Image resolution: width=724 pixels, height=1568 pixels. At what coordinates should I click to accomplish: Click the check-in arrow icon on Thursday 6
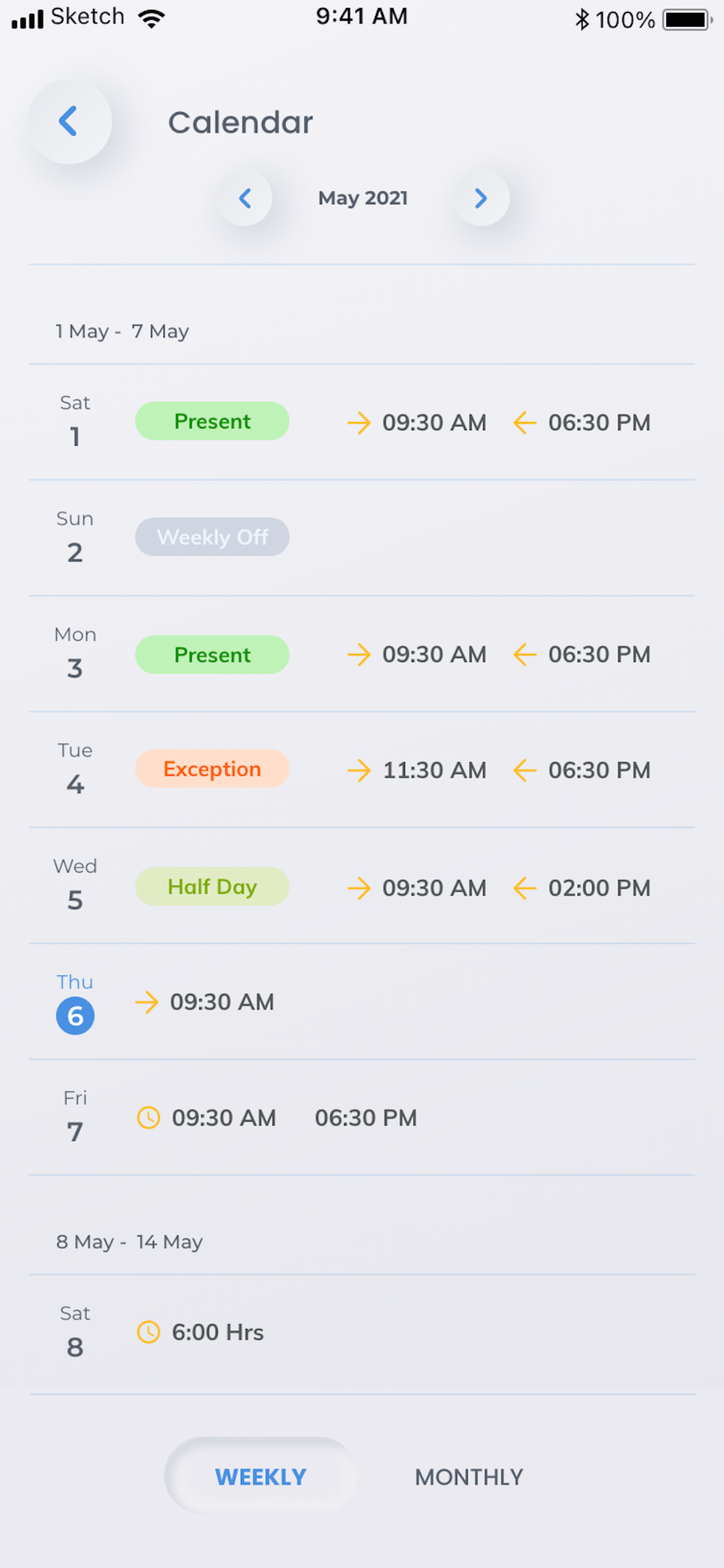[x=146, y=1002]
